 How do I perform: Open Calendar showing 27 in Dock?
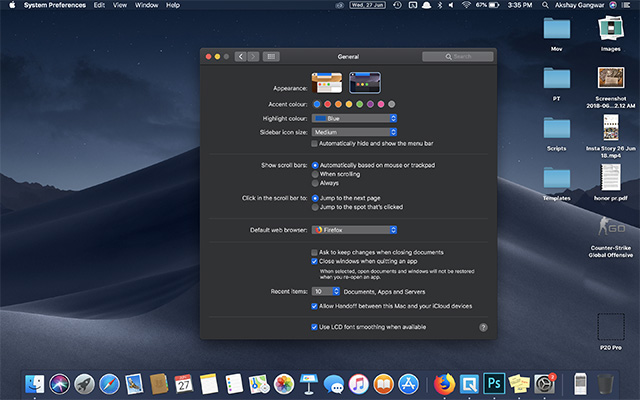pyautogui.click(x=184, y=384)
